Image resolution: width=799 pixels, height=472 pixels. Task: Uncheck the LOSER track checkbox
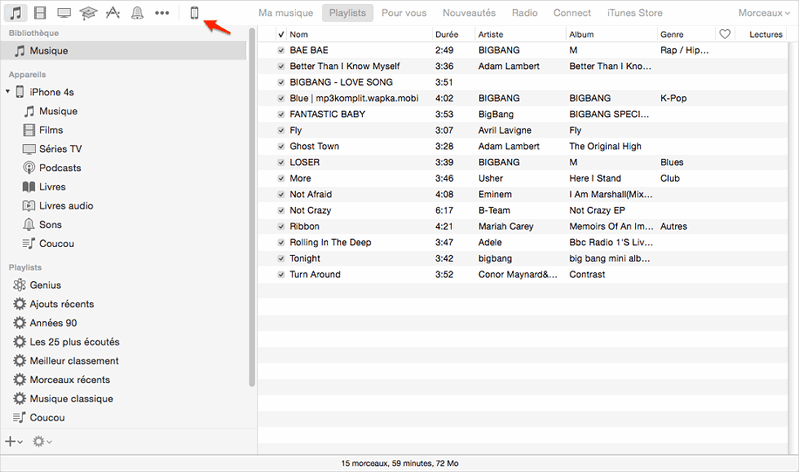coord(281,162)
